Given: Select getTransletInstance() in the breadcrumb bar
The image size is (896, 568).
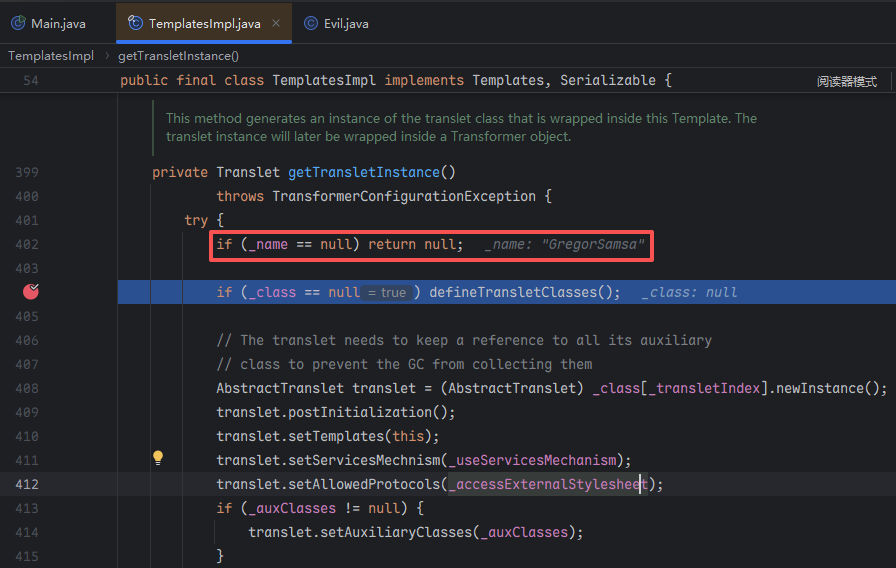Looking at the screenshot, I should point(178,56).
